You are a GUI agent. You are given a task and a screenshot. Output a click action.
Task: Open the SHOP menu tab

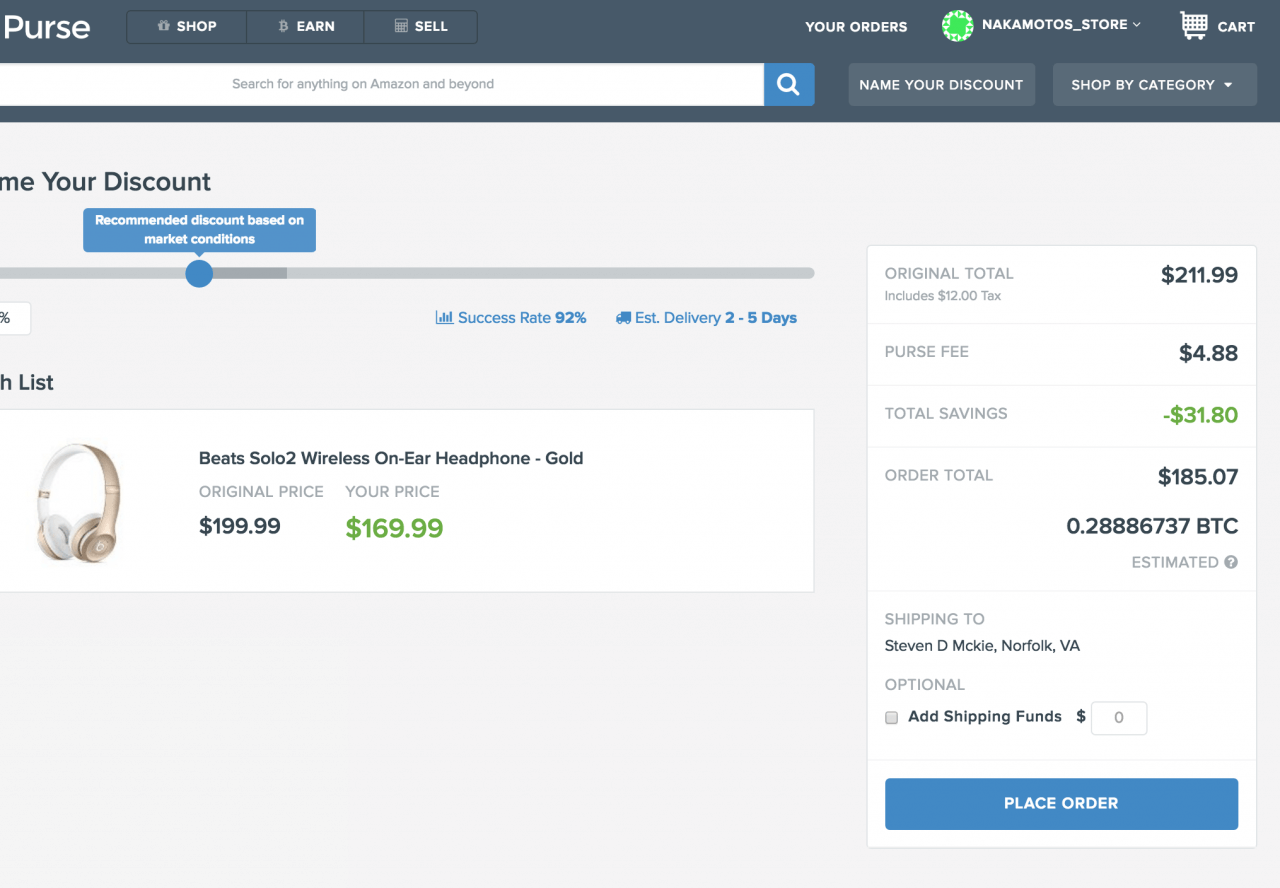click(186, 27)
